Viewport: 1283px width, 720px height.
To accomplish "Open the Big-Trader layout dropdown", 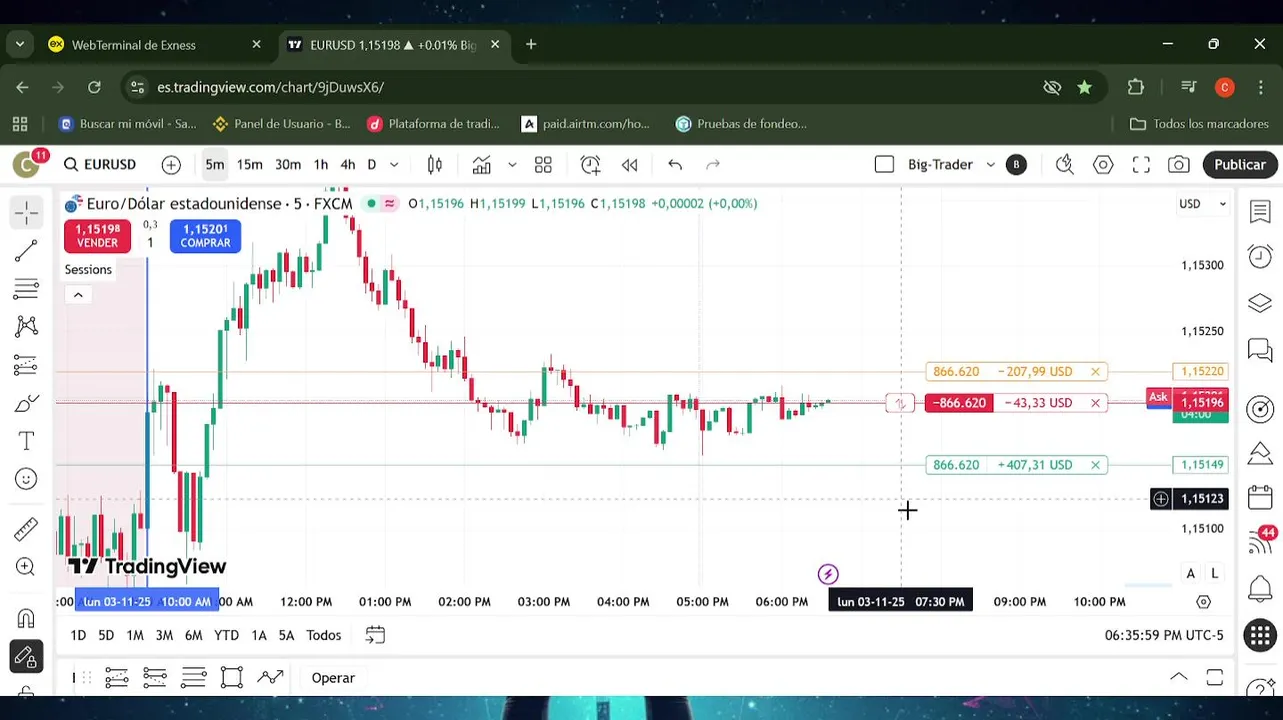I will pos(951,164).
